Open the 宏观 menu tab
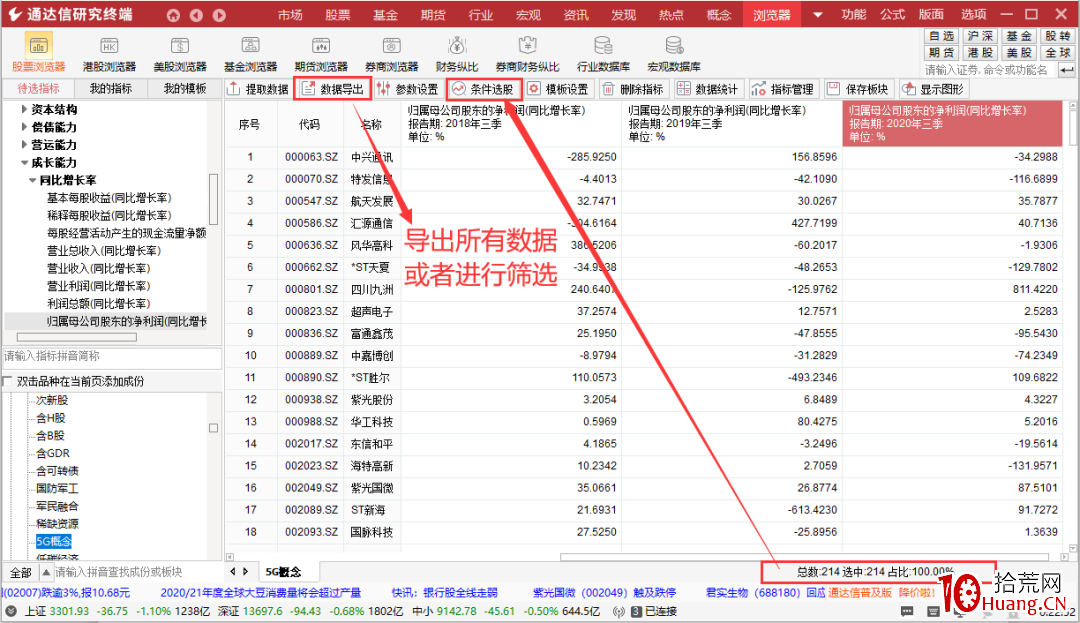1080x623 pixels. pos(528,14)
